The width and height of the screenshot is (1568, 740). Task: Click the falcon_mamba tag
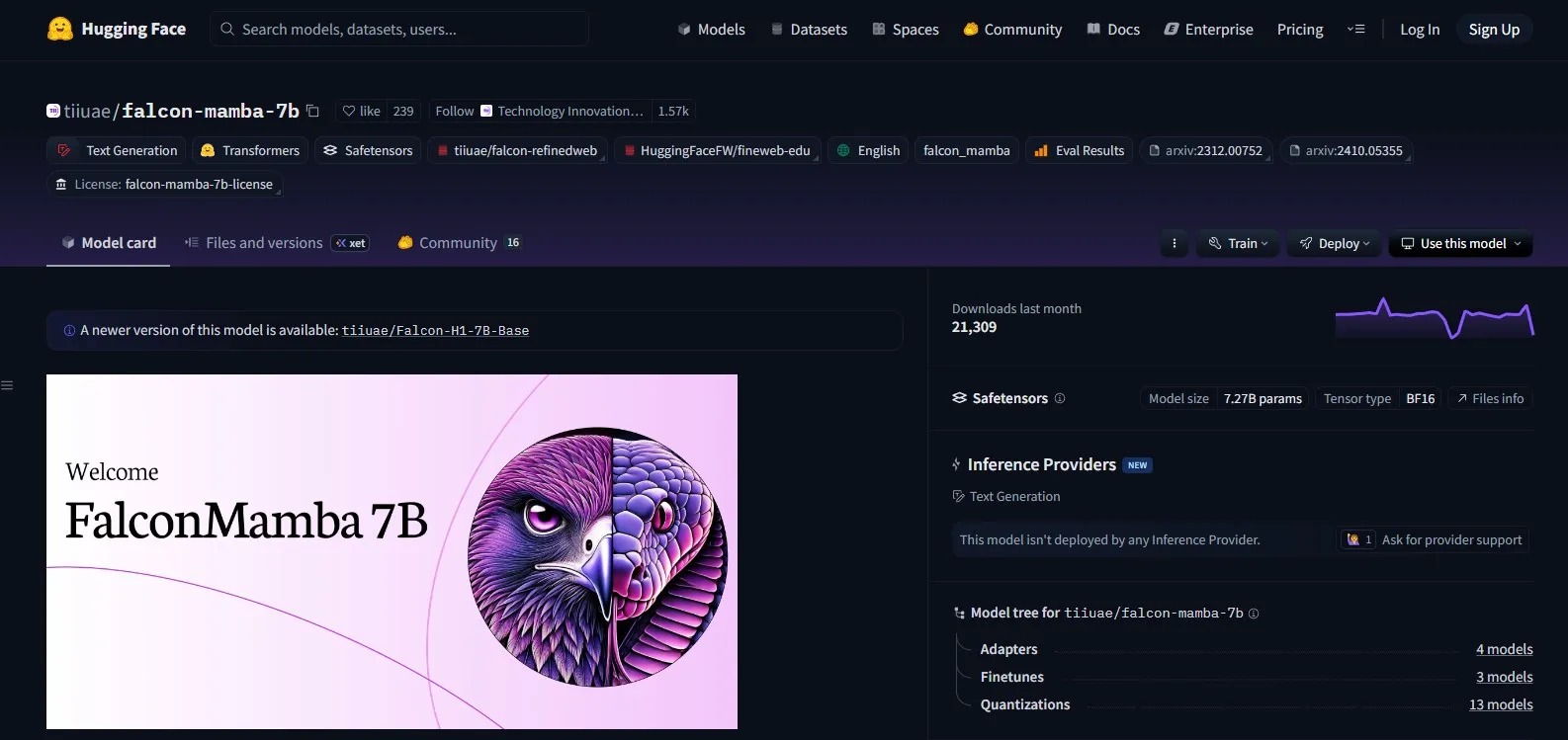point(967,150)
